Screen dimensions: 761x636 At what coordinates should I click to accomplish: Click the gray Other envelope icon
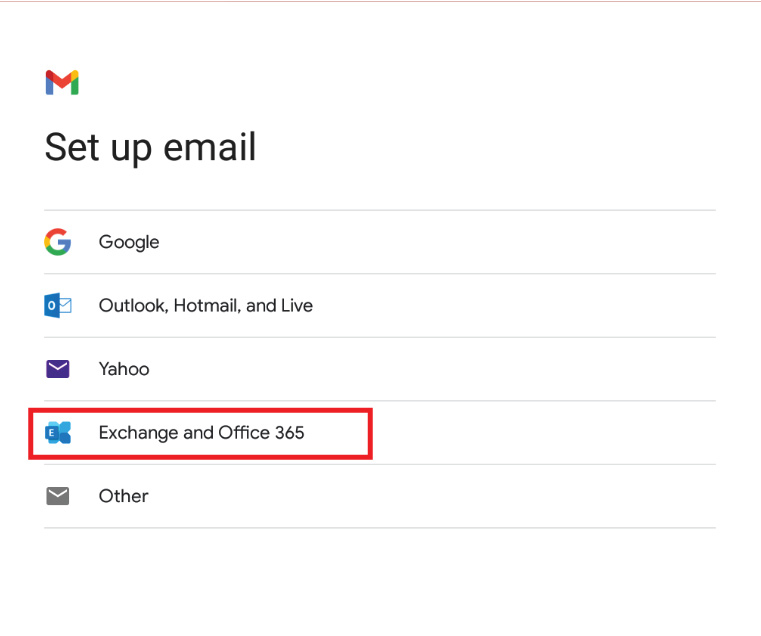[58, 496]
